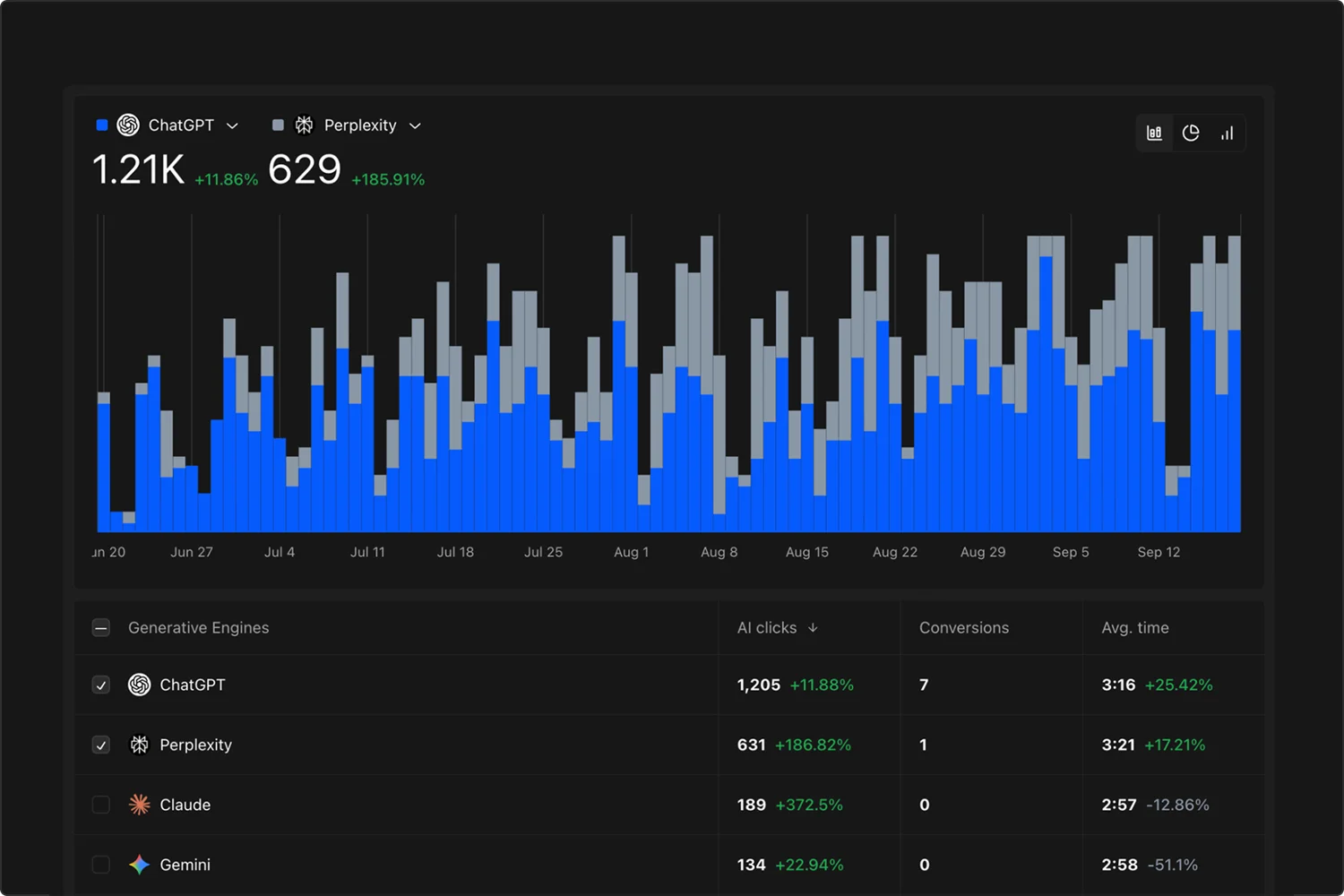
Task: Click the Claude logo in the engines table
Action: coord(139,805)
